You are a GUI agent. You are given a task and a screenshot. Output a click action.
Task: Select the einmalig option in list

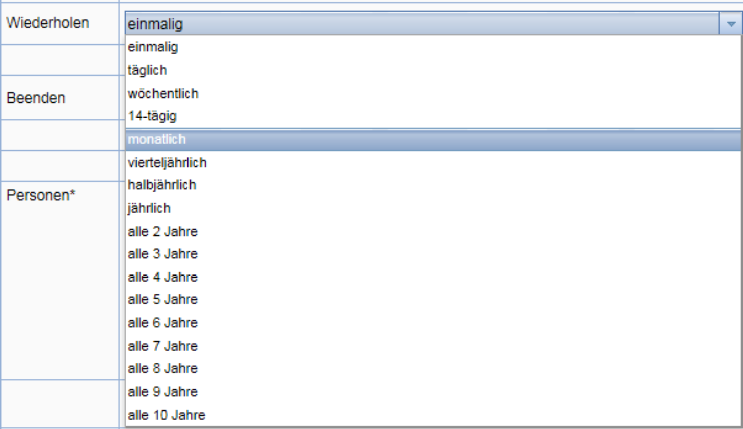(x=433, y=47)
